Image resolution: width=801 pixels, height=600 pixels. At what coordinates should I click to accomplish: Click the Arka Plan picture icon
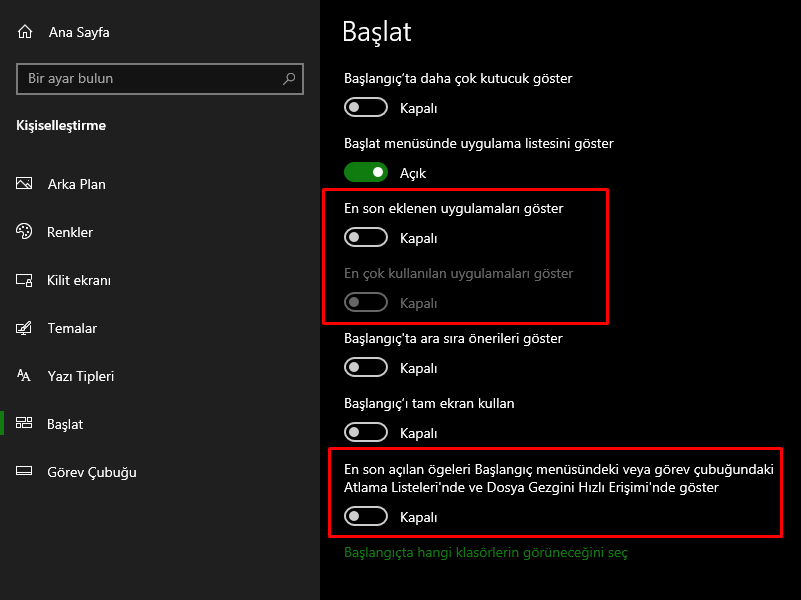(25, 184)
